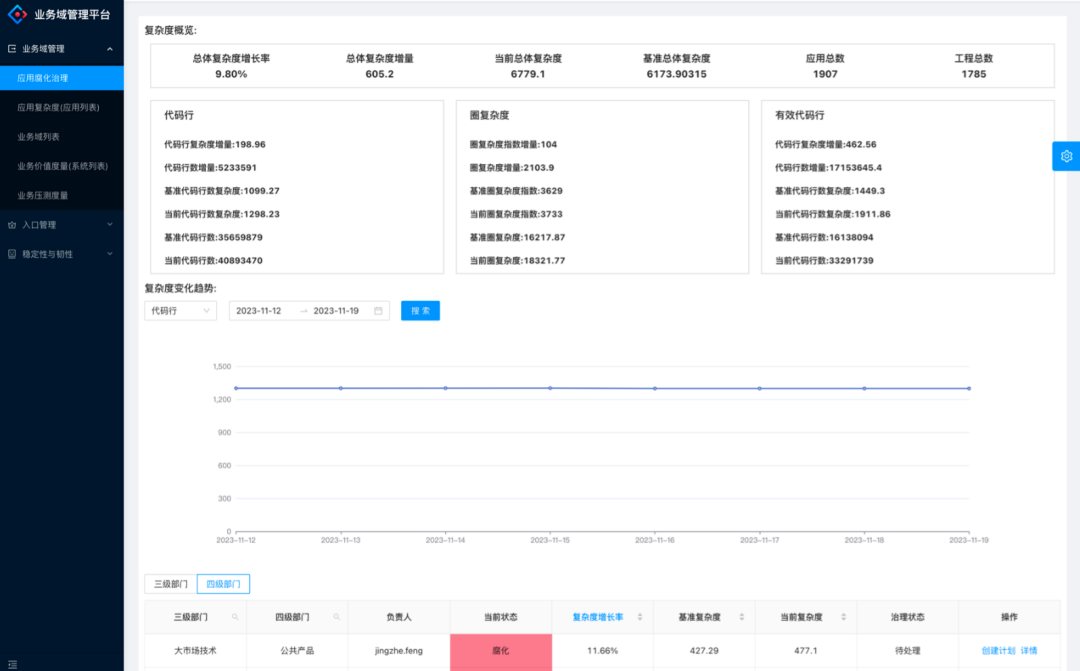This screenshot has width=1080, height=671.
Task: Open the date range calendar icon
Action: coord(378,311)
